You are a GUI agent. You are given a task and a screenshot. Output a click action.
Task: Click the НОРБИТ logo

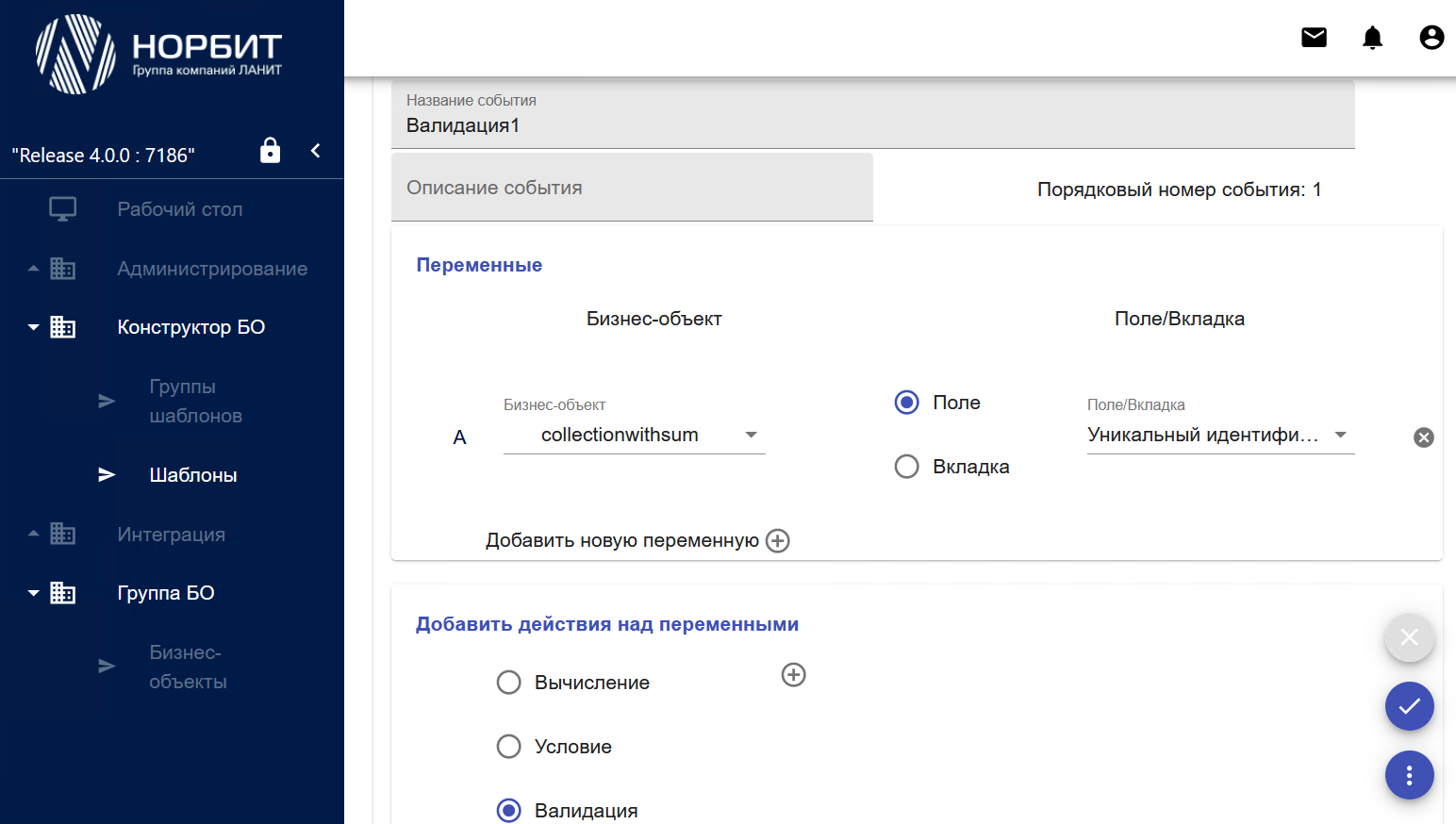[x=159, y=54]
